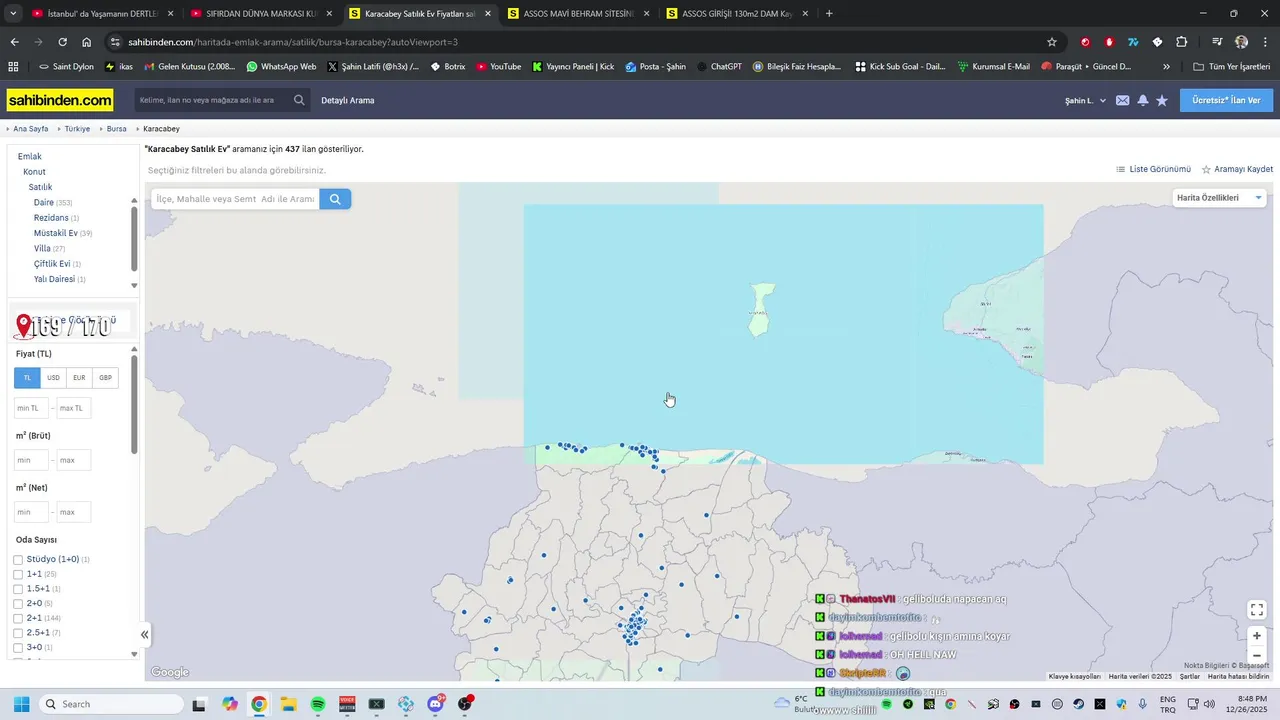This screenshot has height=720, width=1280.
Task: Open the media control playlist icon
Action: pos(1217,42)
